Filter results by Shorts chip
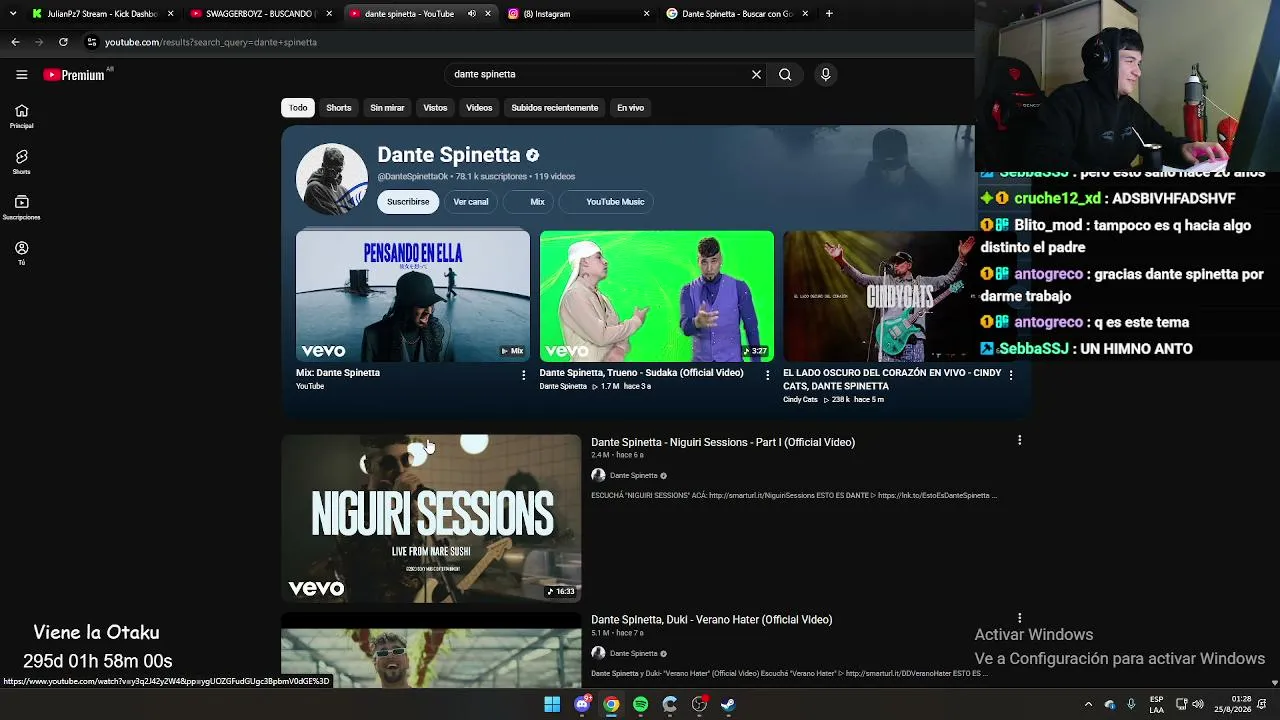1280x720 pixels. pos(339,108)
